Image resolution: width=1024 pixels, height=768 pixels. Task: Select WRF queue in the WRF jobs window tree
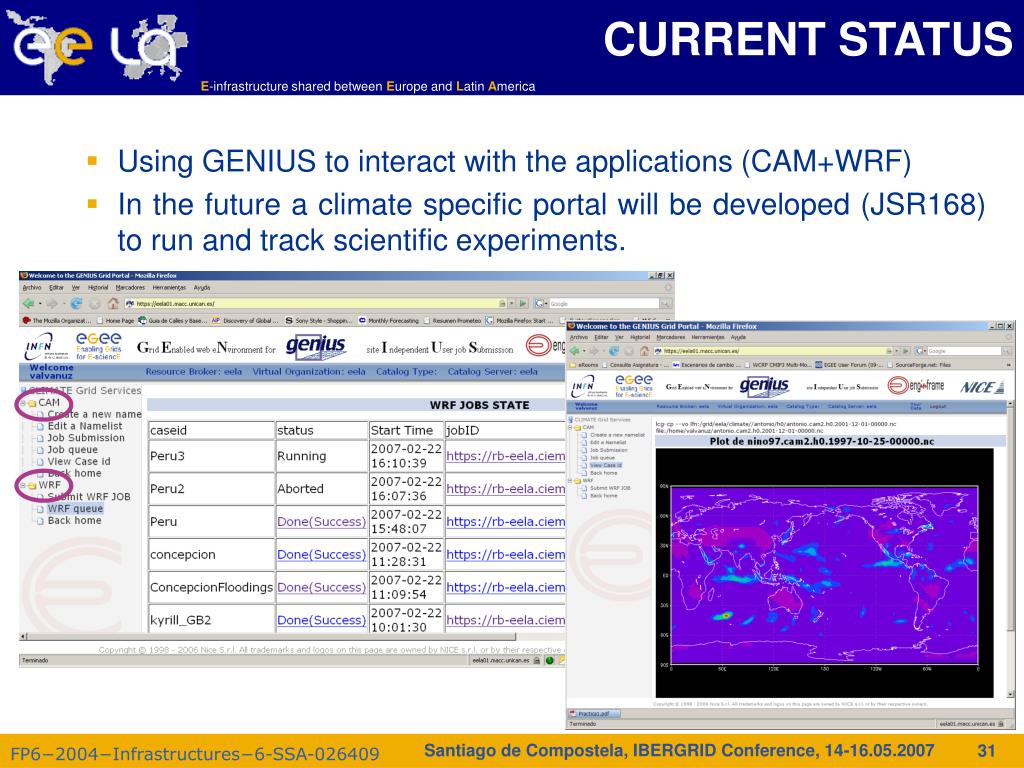[x=75, y=508]
